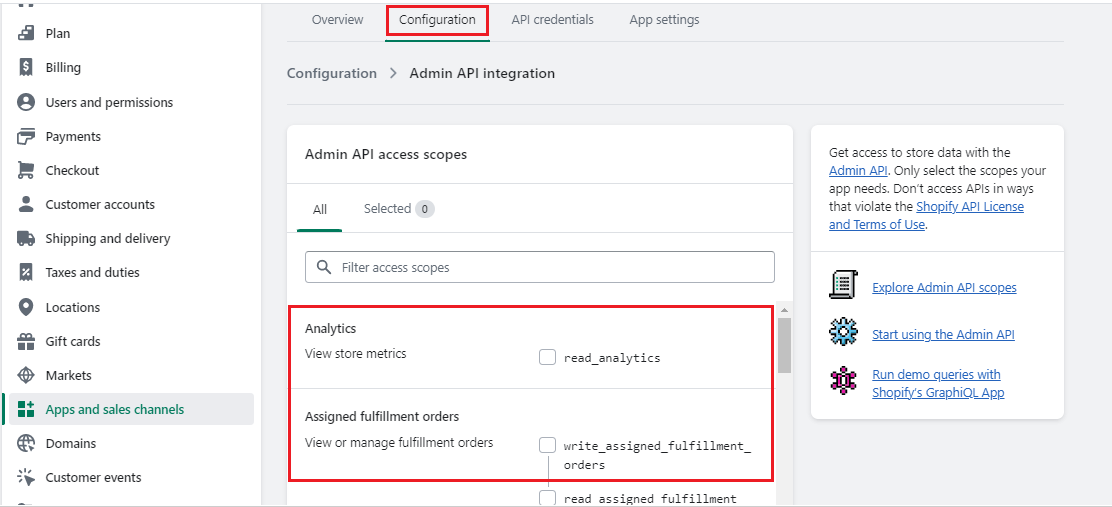The width and height of the screenshot is (1112, 507).
Task: Open the API credentials tab
Action: (552, 20)
